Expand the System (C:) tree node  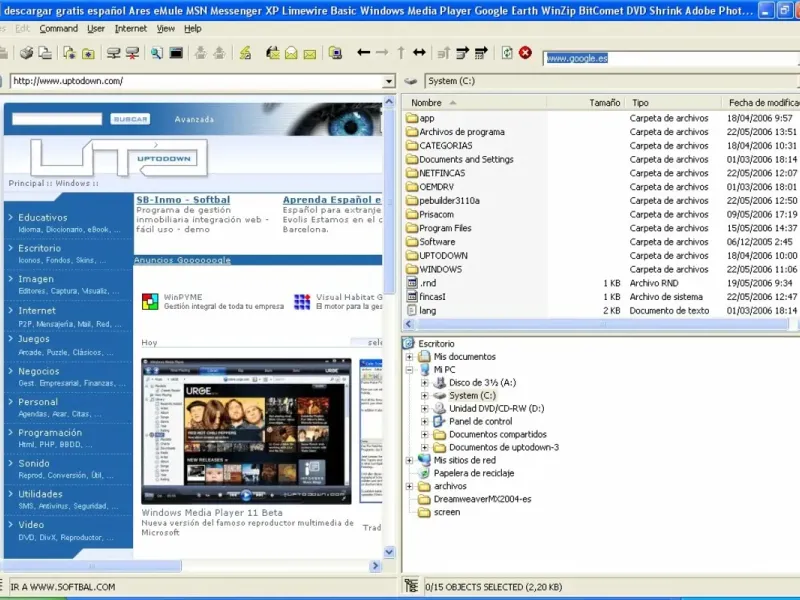pos(424,395)
